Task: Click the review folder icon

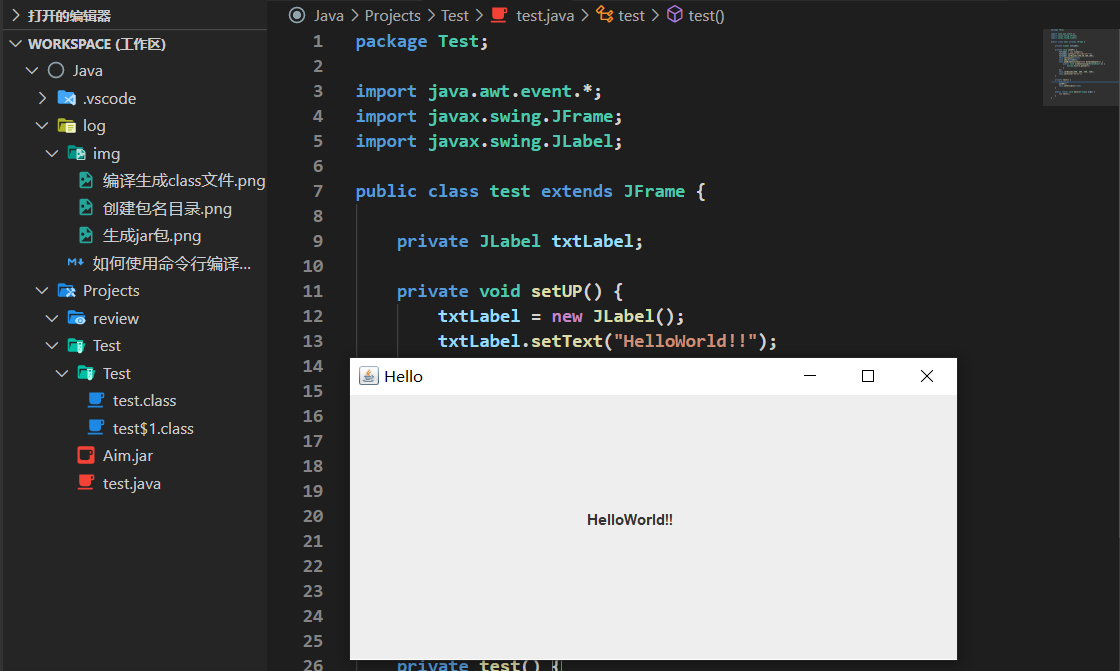Action: (76, 318)
